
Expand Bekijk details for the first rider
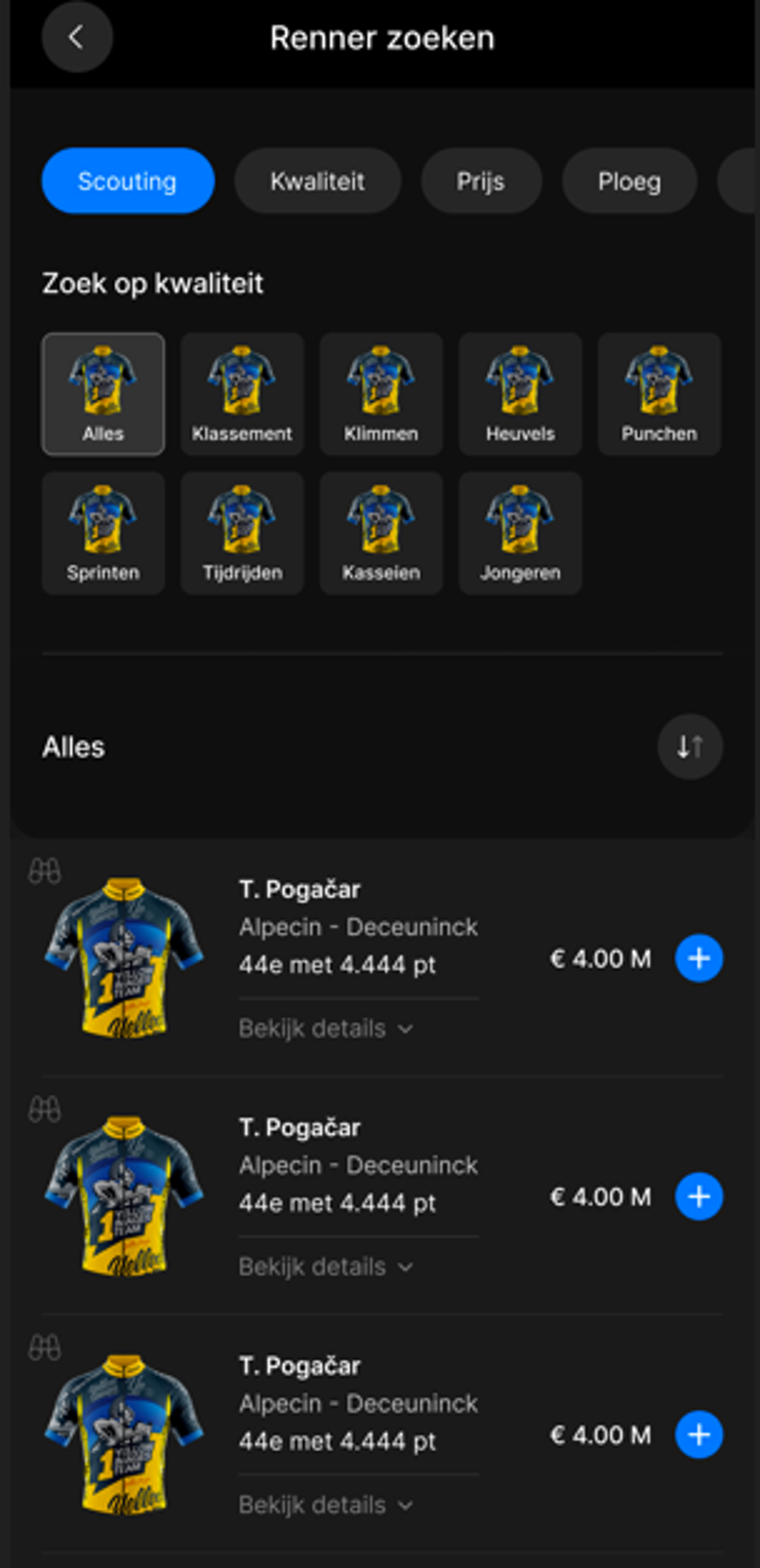point(325,1028)
